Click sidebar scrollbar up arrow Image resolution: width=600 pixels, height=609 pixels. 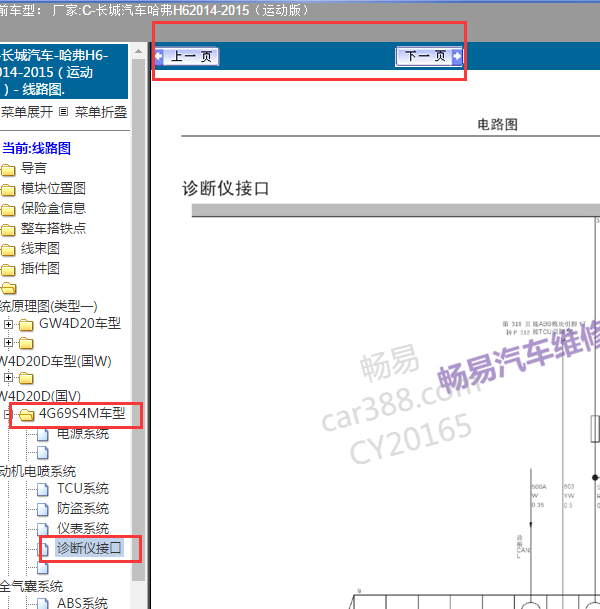coord(138,51)
